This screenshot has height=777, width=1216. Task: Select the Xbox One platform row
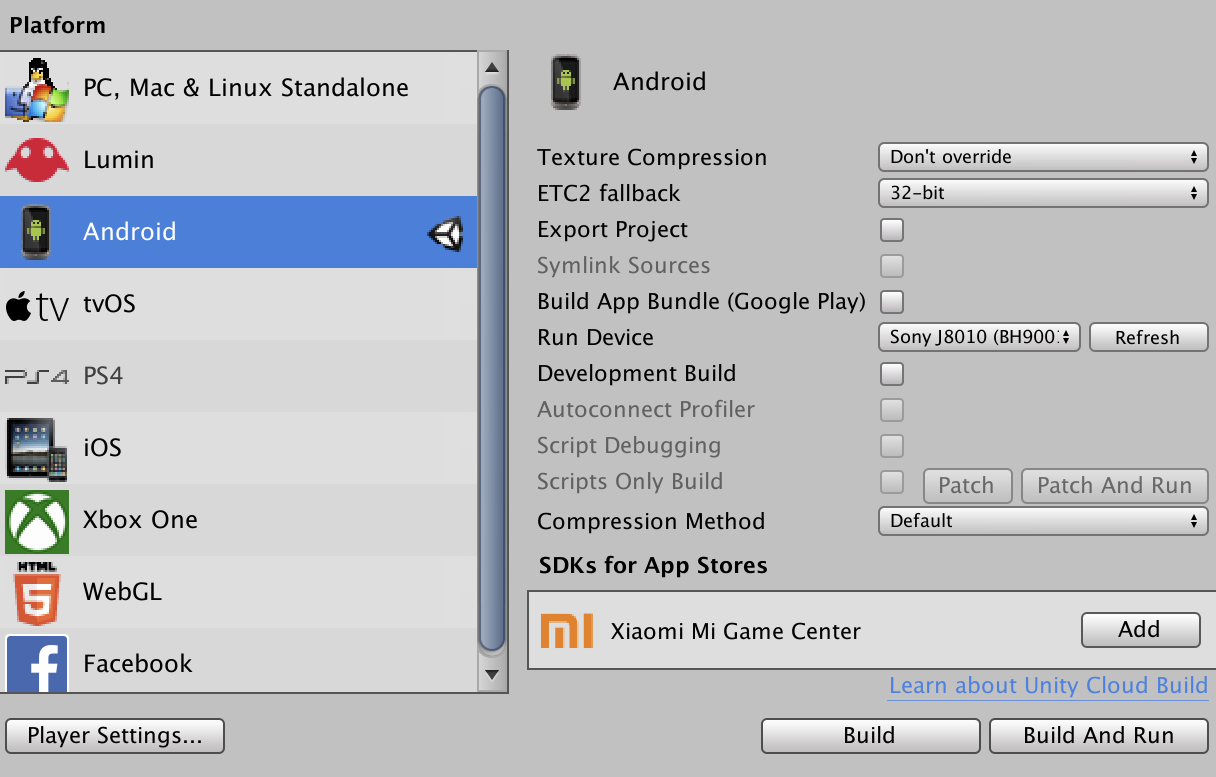tap(239, 520)
